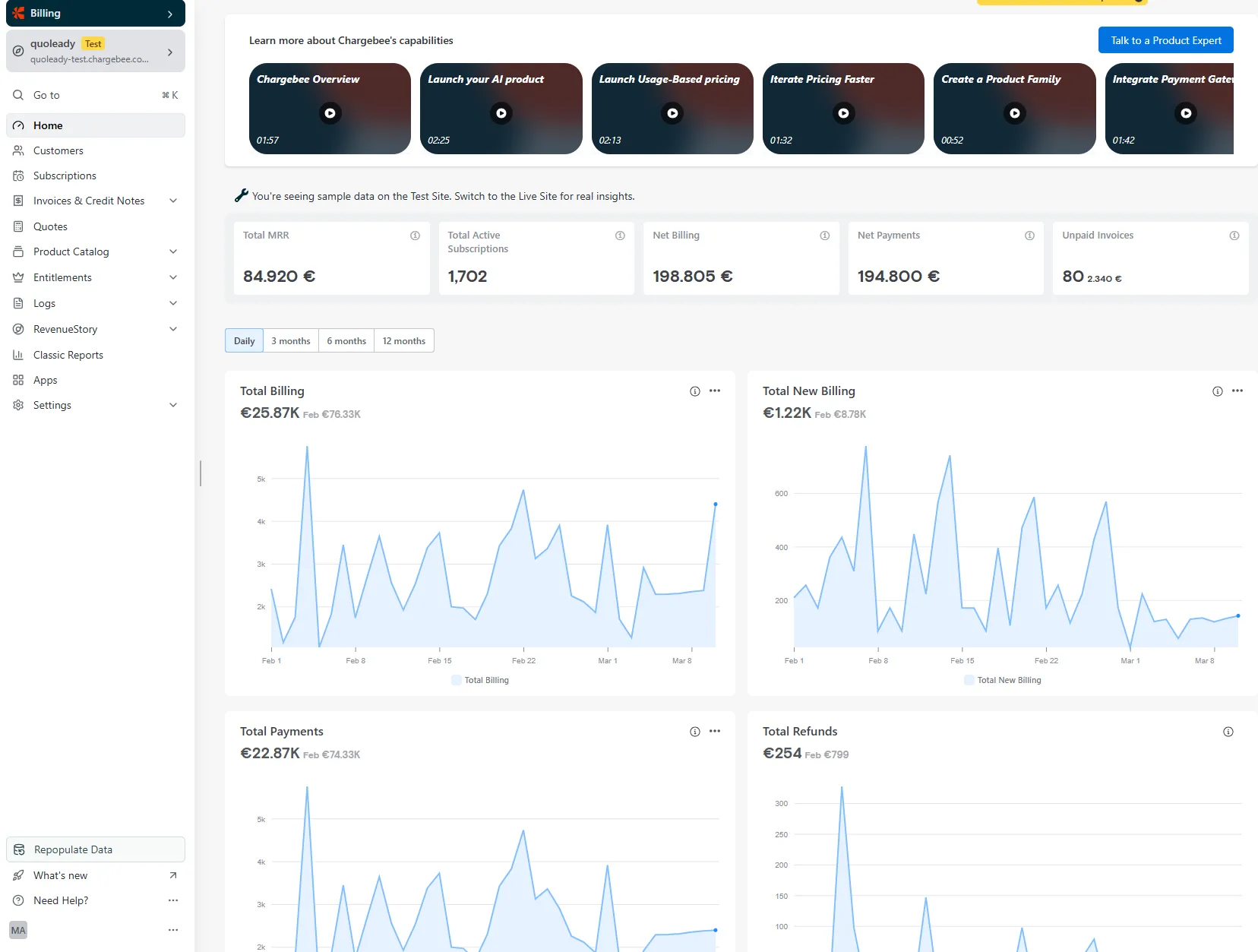Viewport: 1258px width, 952px height.
Task: Show info for Total Payments chart
Action: [694, 732]
